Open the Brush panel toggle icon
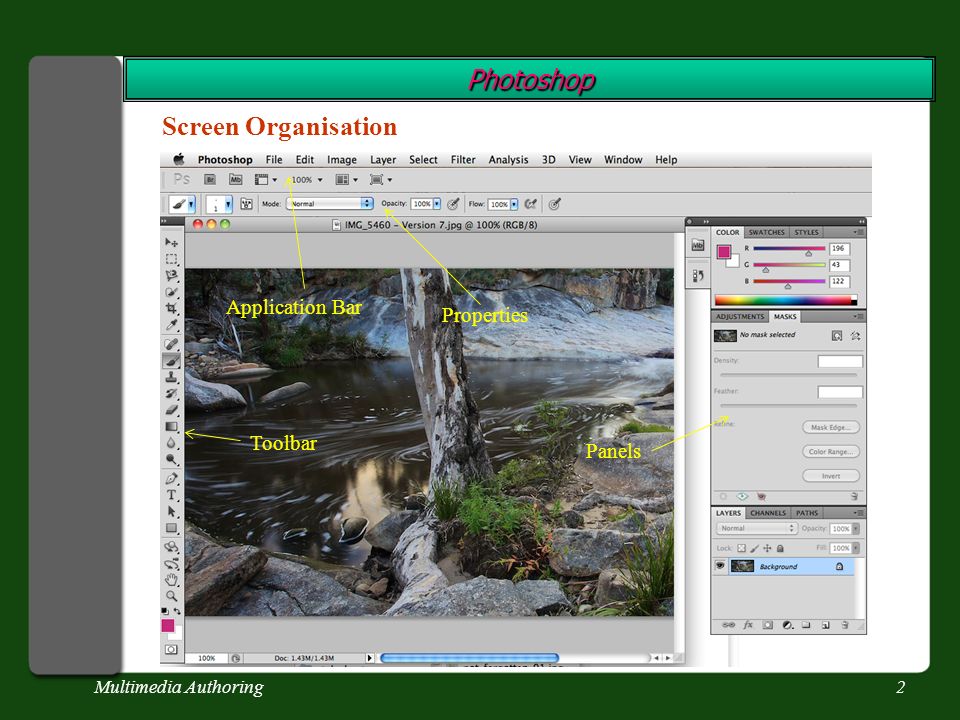 point(246,204)
